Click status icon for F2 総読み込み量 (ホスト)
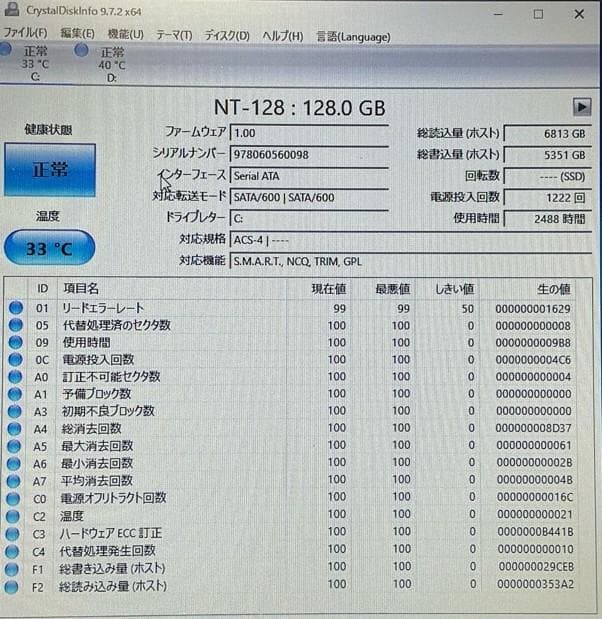 click(11, 587)
